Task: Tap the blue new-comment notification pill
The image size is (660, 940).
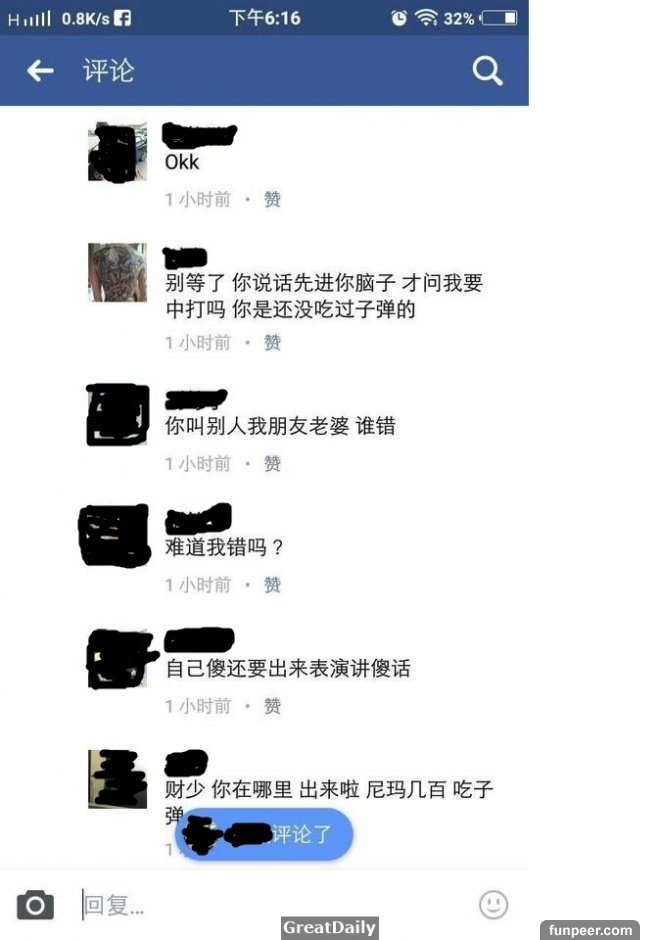Action: click(x=264, y=834)
